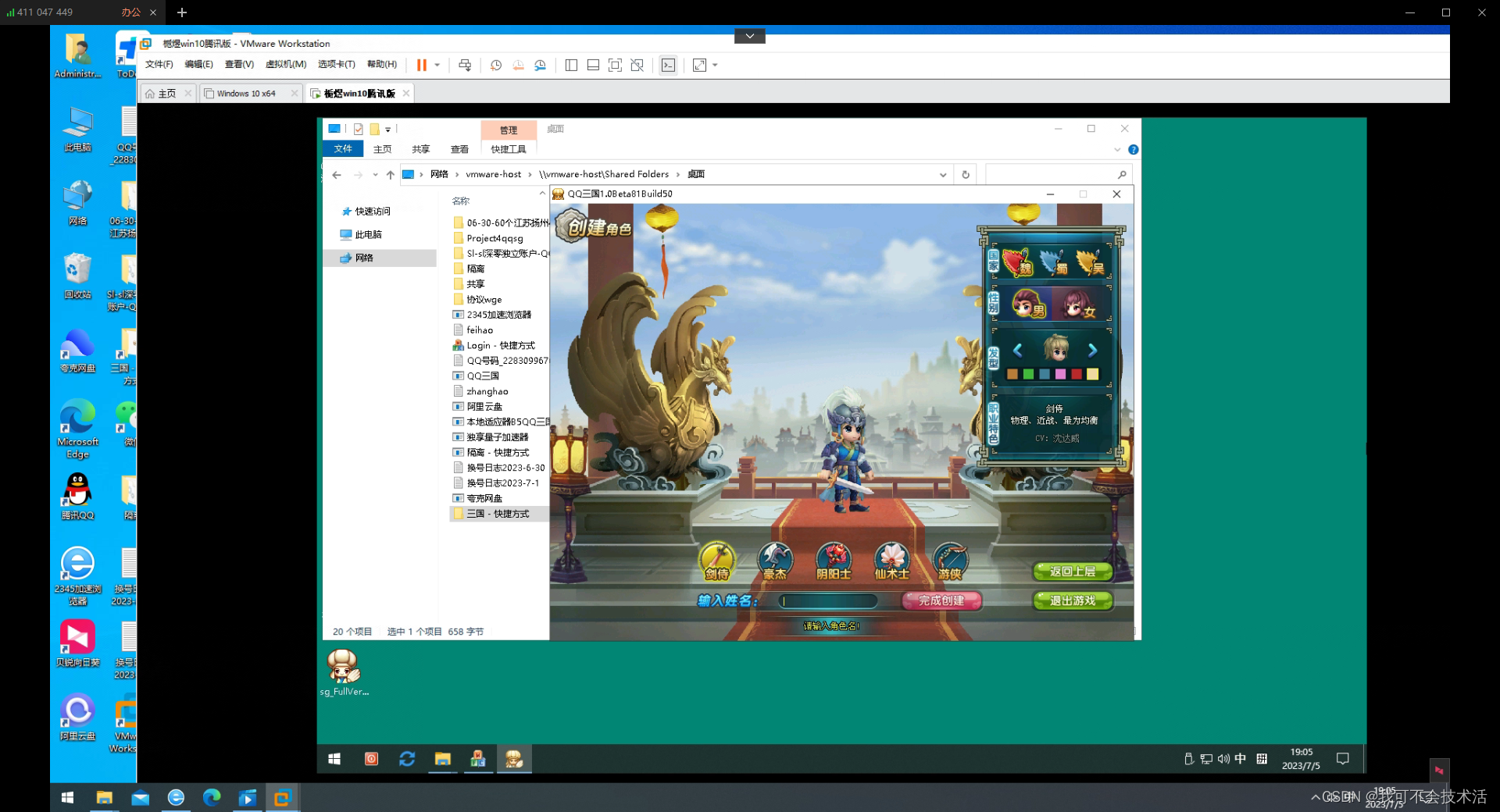Expand Explorer address bar history dropdown
The height and width of the screenshot is (812, 1500).
pos(943,175)
